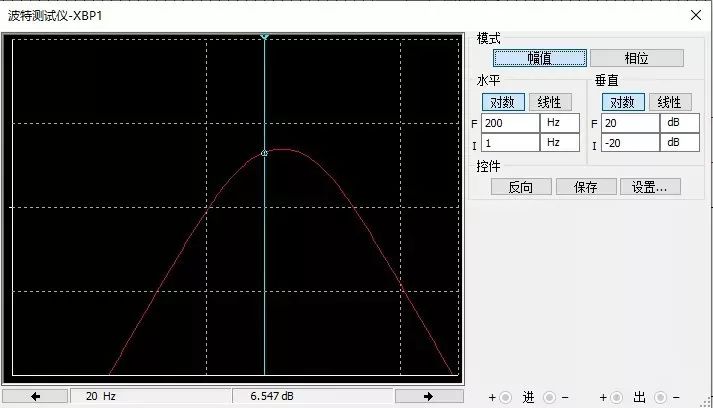Open vertical final dB unit box
The height and width of the screenshot is (408, 713).
(x=680, y=123)
